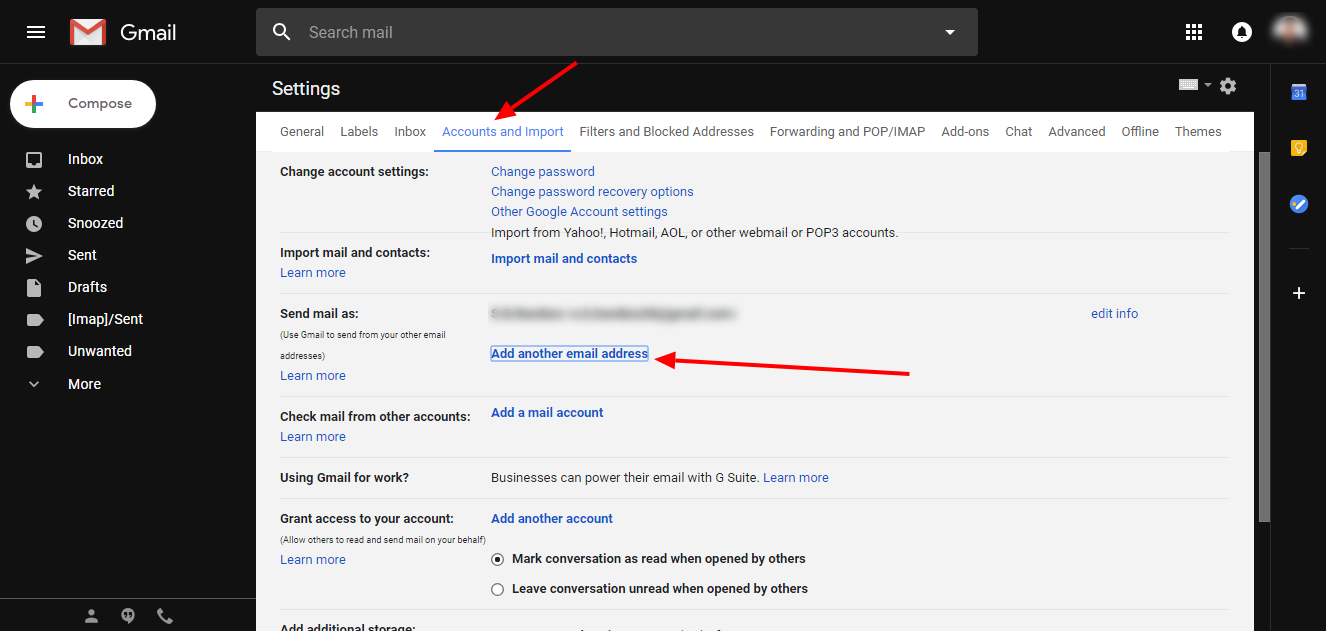The width and height of the screenshot is (1326, 631).
Task: Open the Google apps grid
Action: click(1193, 31)
